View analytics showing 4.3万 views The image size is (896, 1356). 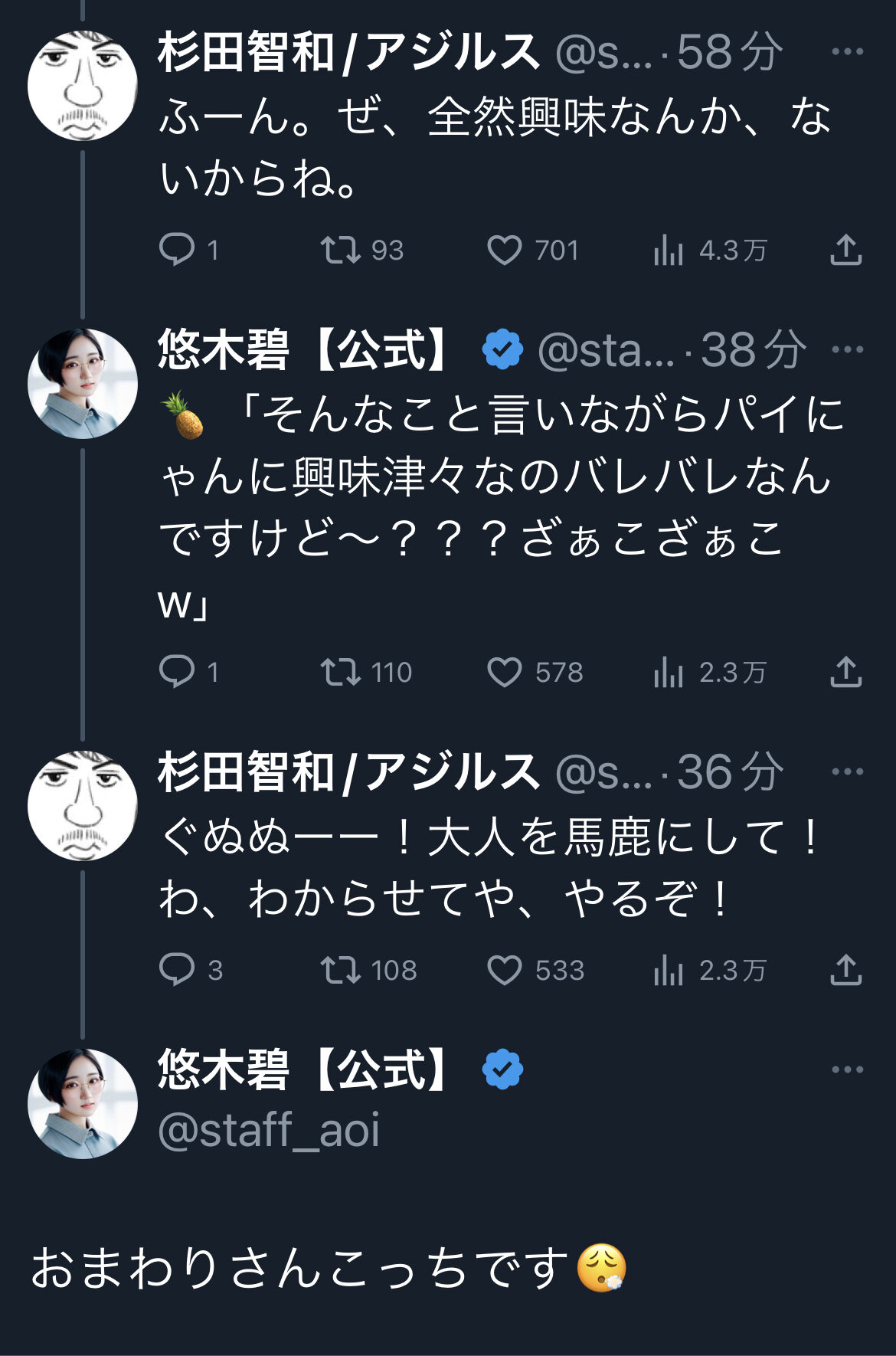click(669, 250)
